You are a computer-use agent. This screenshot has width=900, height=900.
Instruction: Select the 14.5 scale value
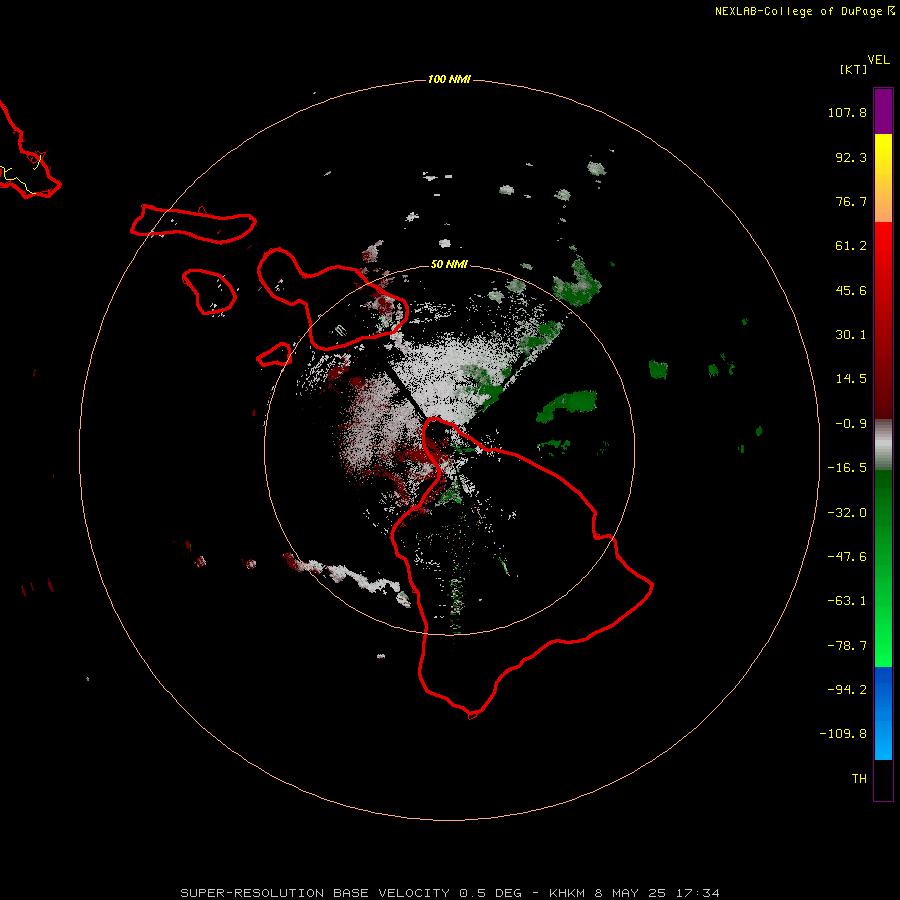[x=851, y=379]
